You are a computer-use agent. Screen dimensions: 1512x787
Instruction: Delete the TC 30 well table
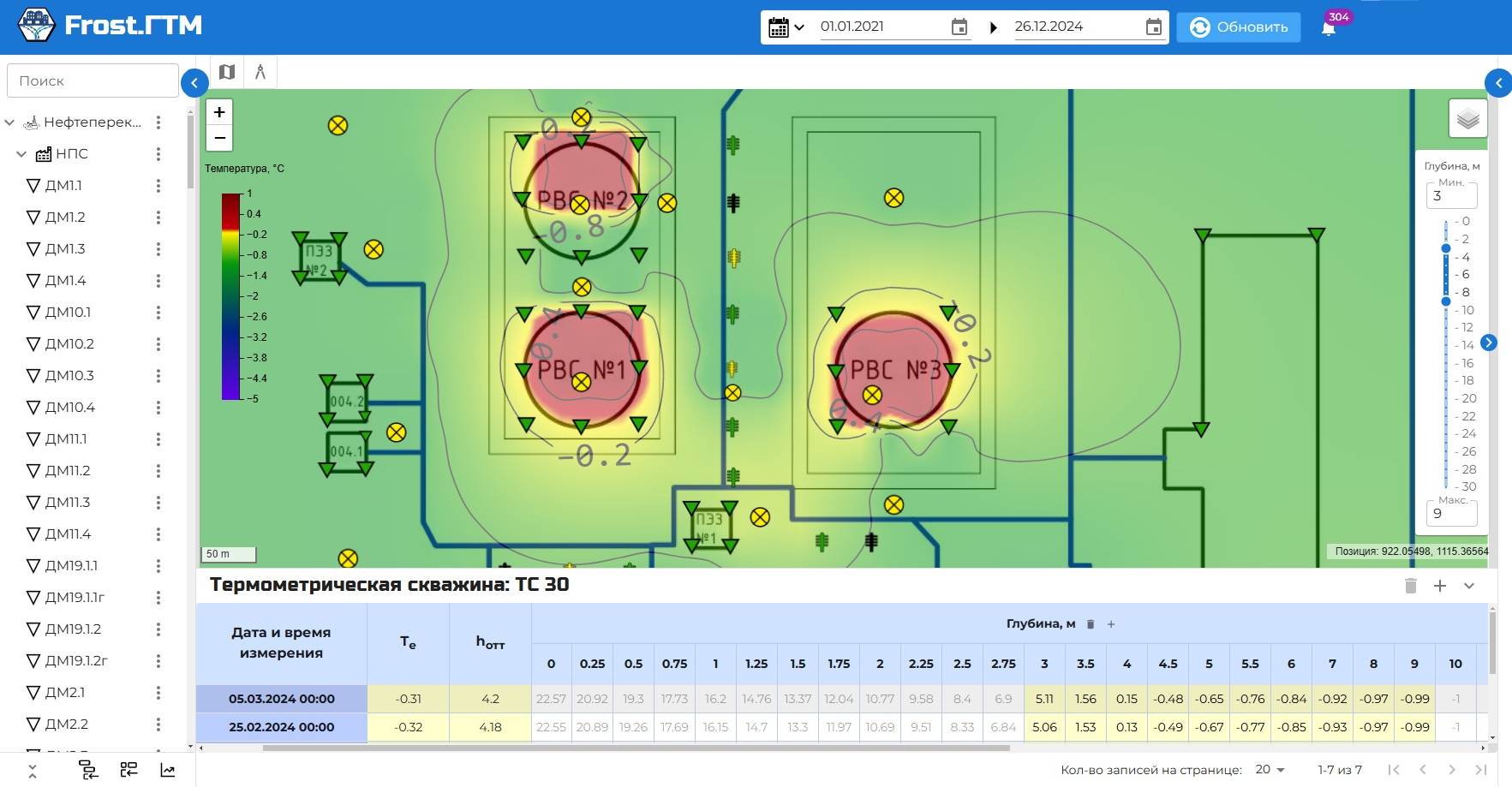coord(1410,586)
